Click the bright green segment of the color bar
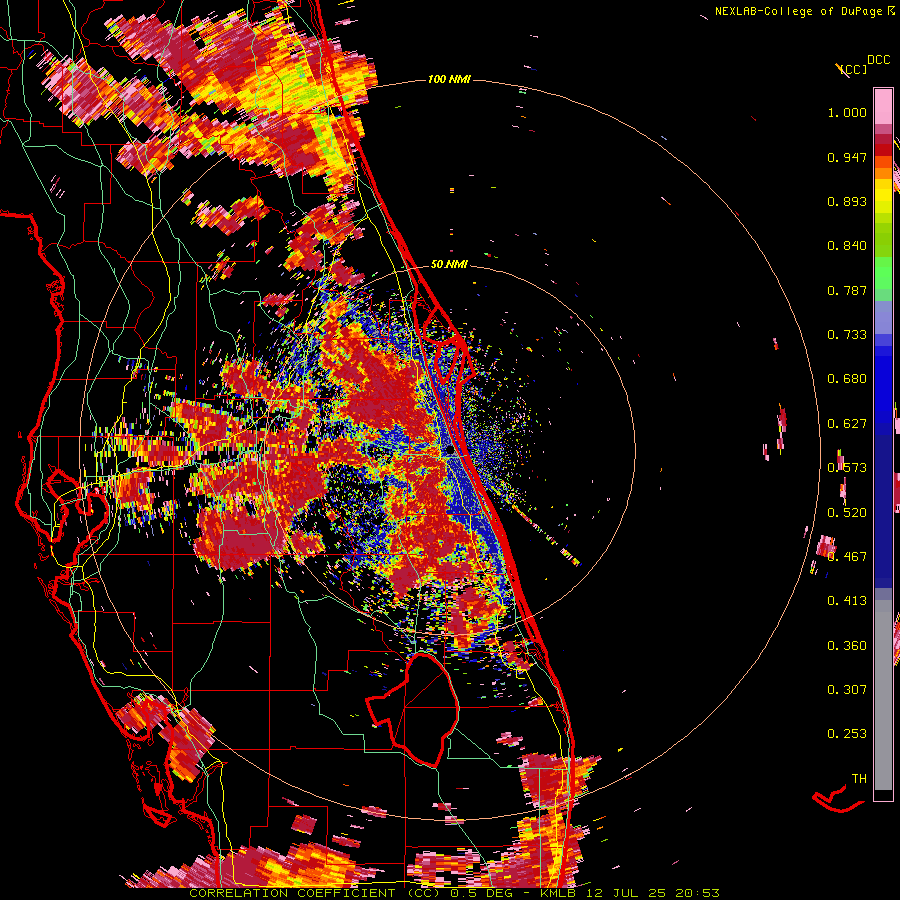900x900 pixels. click(883, 273)
